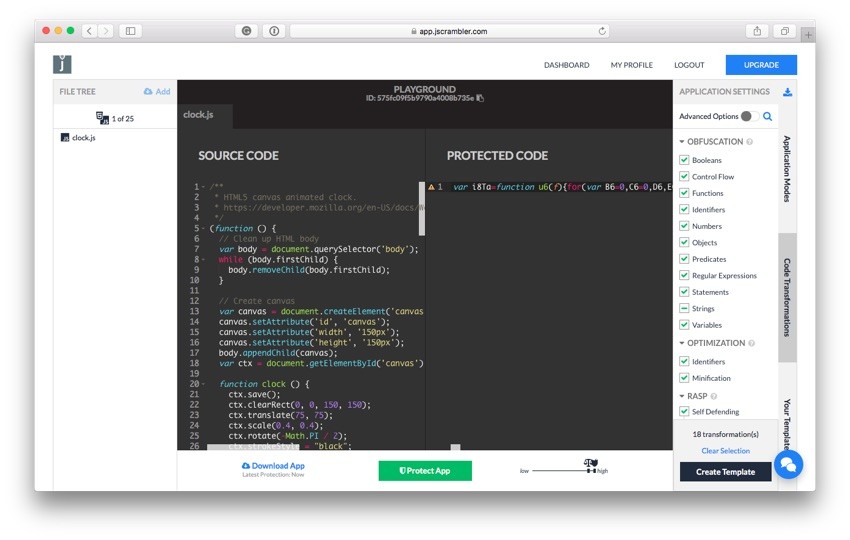Open the DASHBOARD menu item
Screen dimensions: 850x540
(x=566, y=65)
